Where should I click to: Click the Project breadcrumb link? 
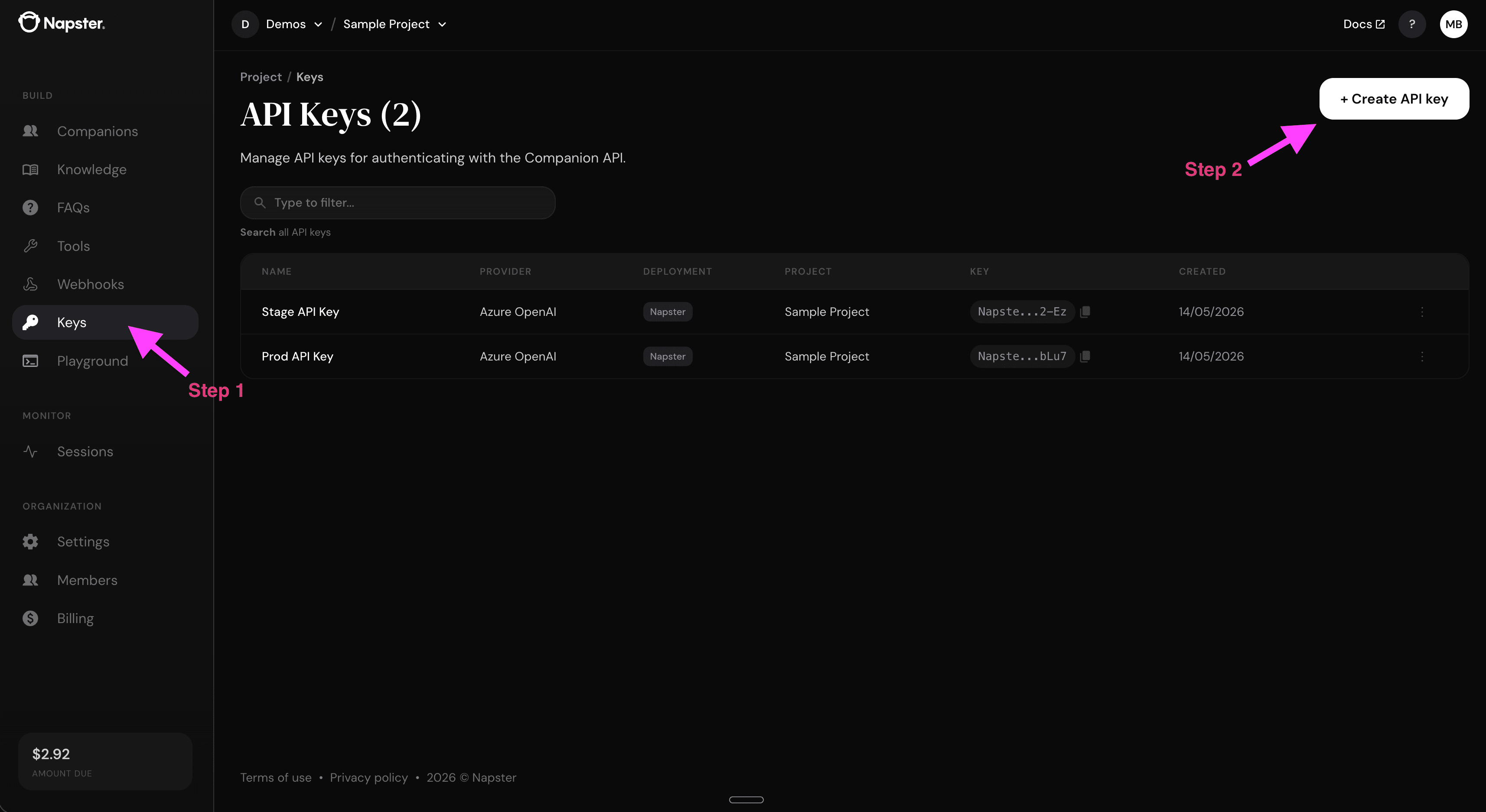(x=261, y=77)
